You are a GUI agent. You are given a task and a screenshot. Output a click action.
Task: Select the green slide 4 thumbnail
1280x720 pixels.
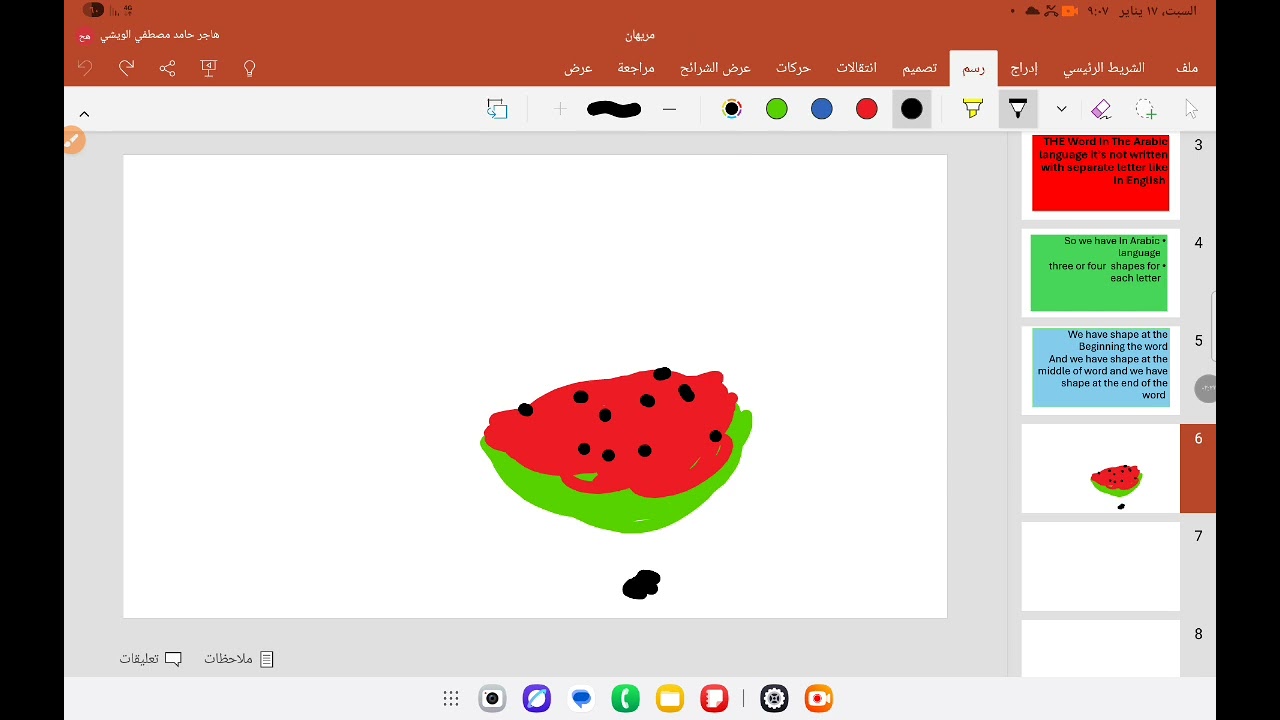[1099, 272]
